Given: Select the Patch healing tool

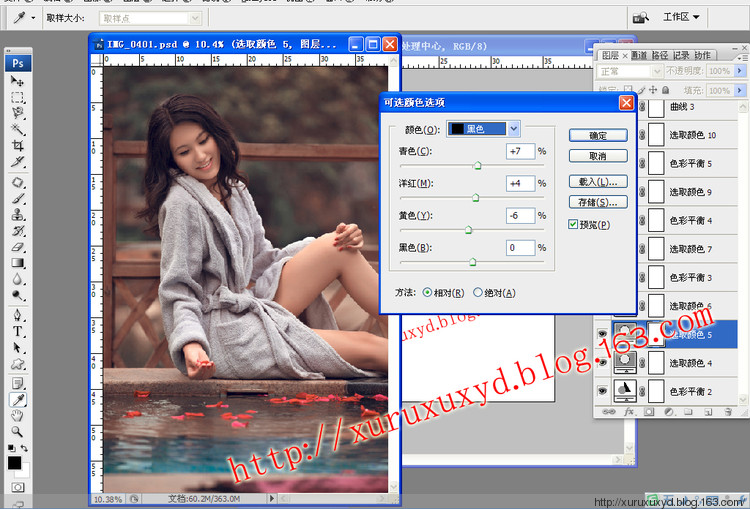Looking at the screenshot, I should 18,183.
